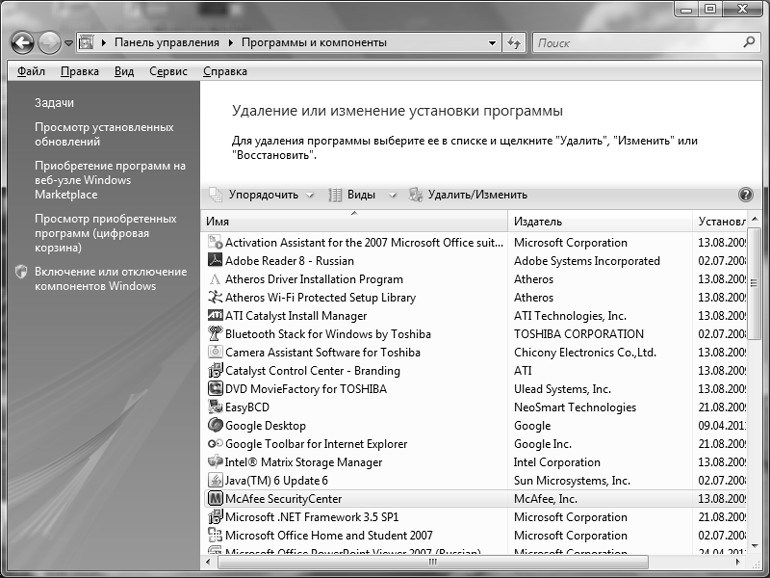Image resolution: width=770 pixels, height=578 pixels.
Task: Click vertical scrollbar up arrow
Action: 755,219
